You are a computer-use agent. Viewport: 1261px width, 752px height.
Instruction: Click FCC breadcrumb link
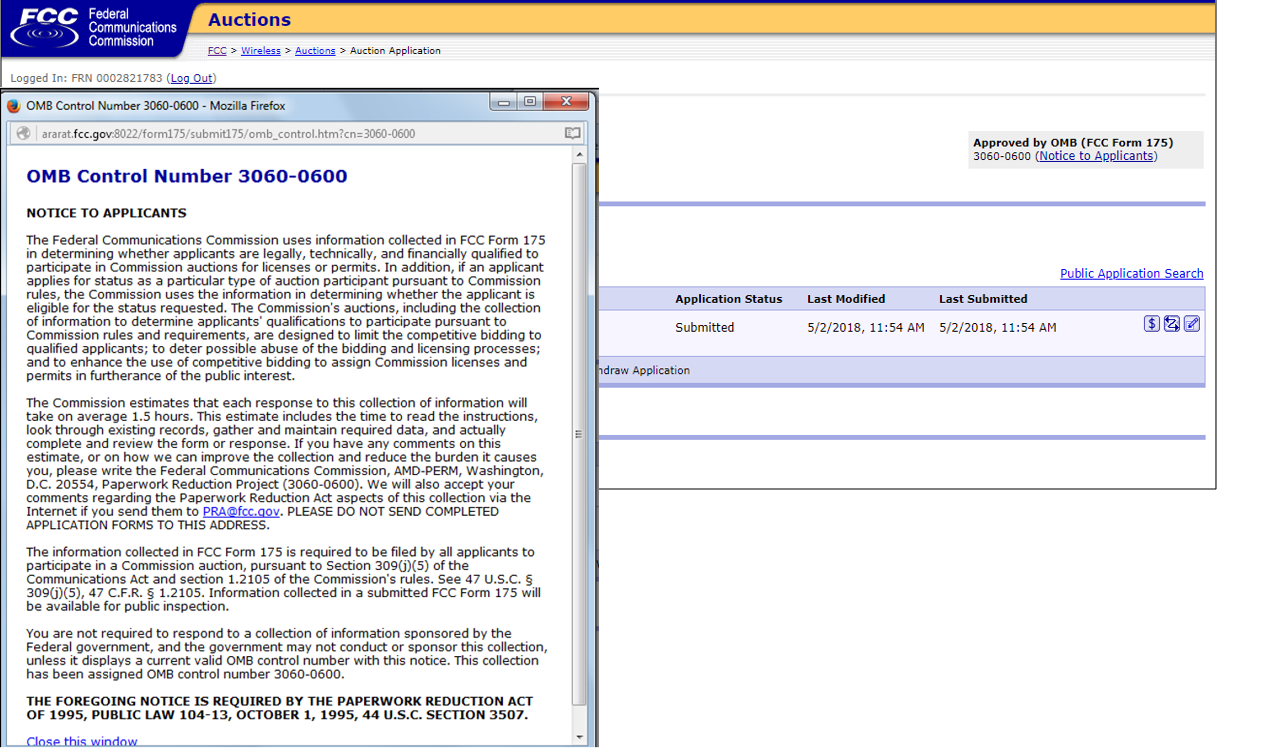217,51
